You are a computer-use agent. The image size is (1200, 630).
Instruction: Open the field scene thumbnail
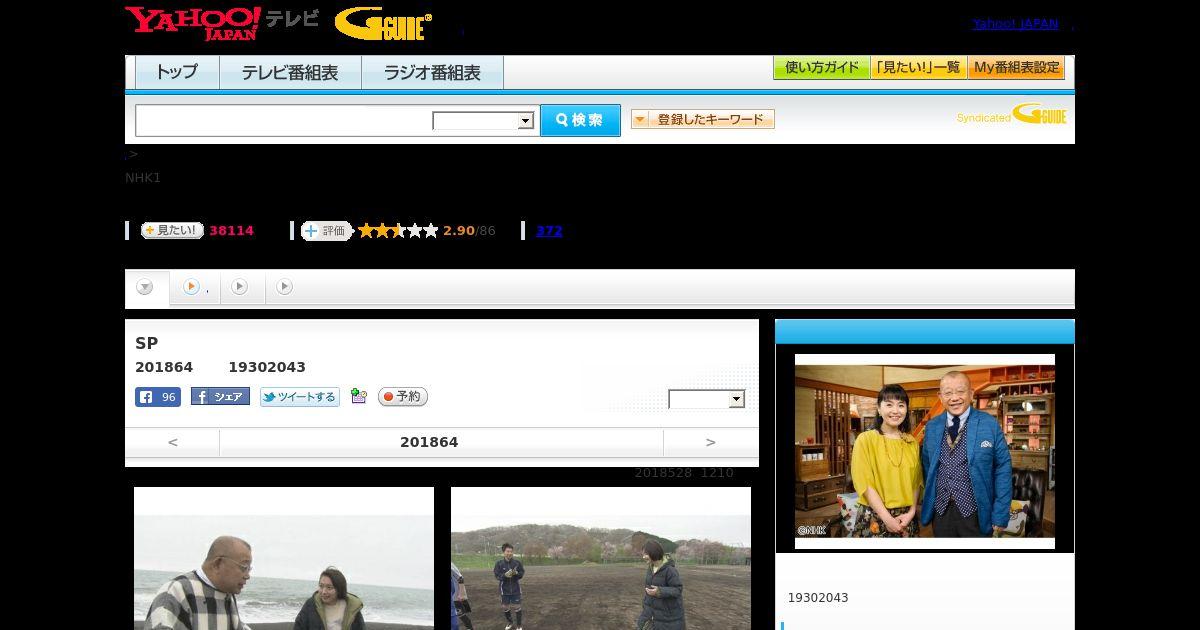601,558
